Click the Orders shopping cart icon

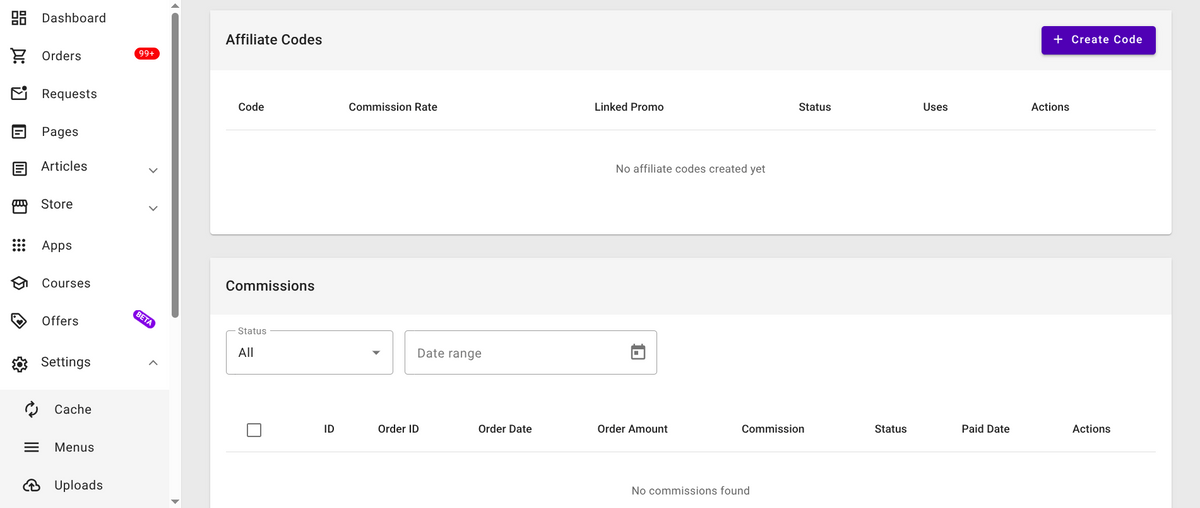click(x=19, y=56)
